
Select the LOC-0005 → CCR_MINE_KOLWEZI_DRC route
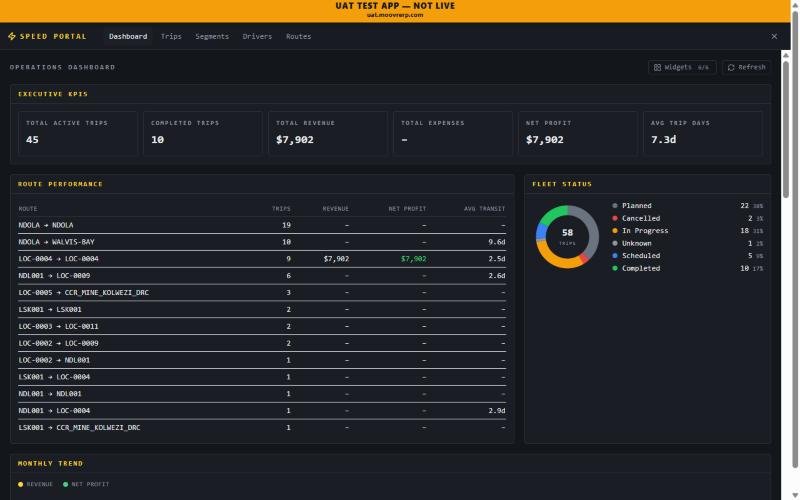262,292
